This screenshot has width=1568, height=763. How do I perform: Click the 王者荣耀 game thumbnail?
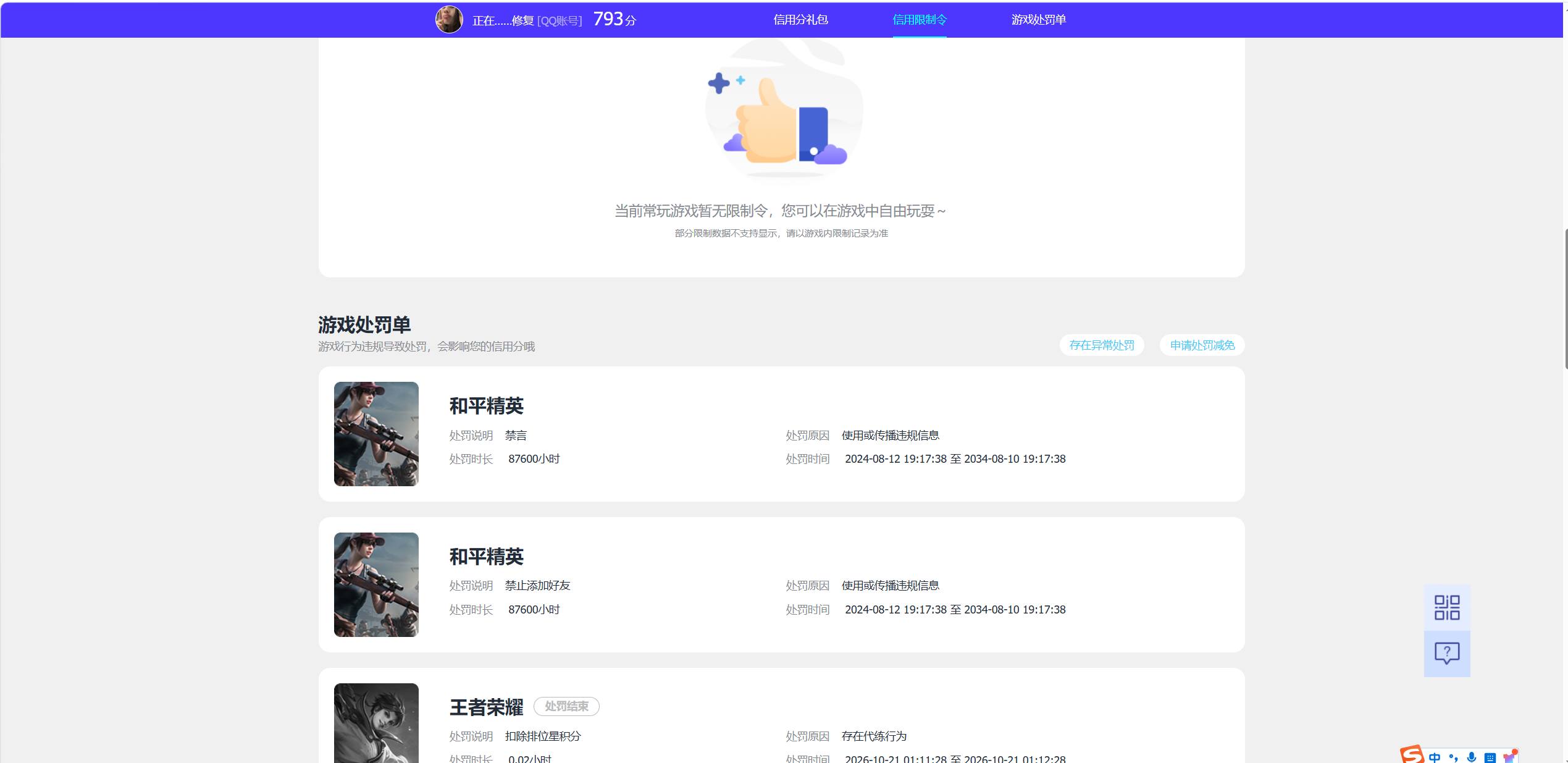click(x=376, y=723)
